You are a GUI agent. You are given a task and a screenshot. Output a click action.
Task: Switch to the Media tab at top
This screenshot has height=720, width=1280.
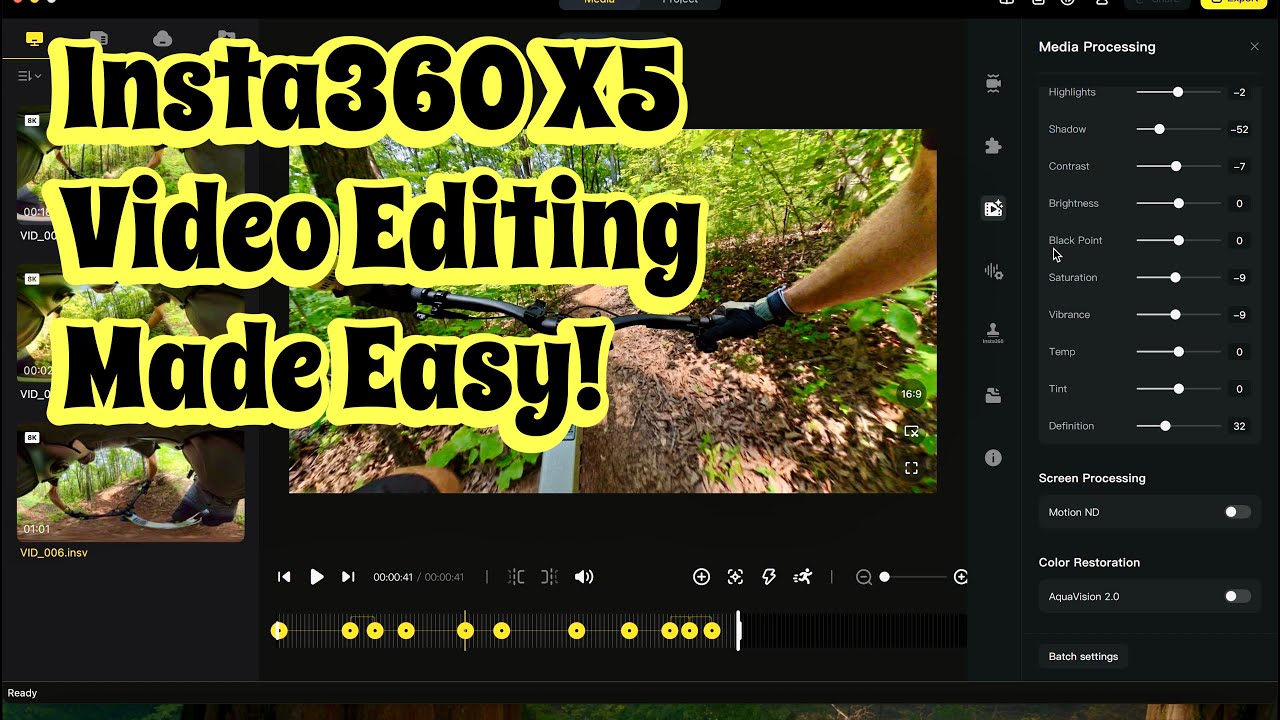coord(599,3)
